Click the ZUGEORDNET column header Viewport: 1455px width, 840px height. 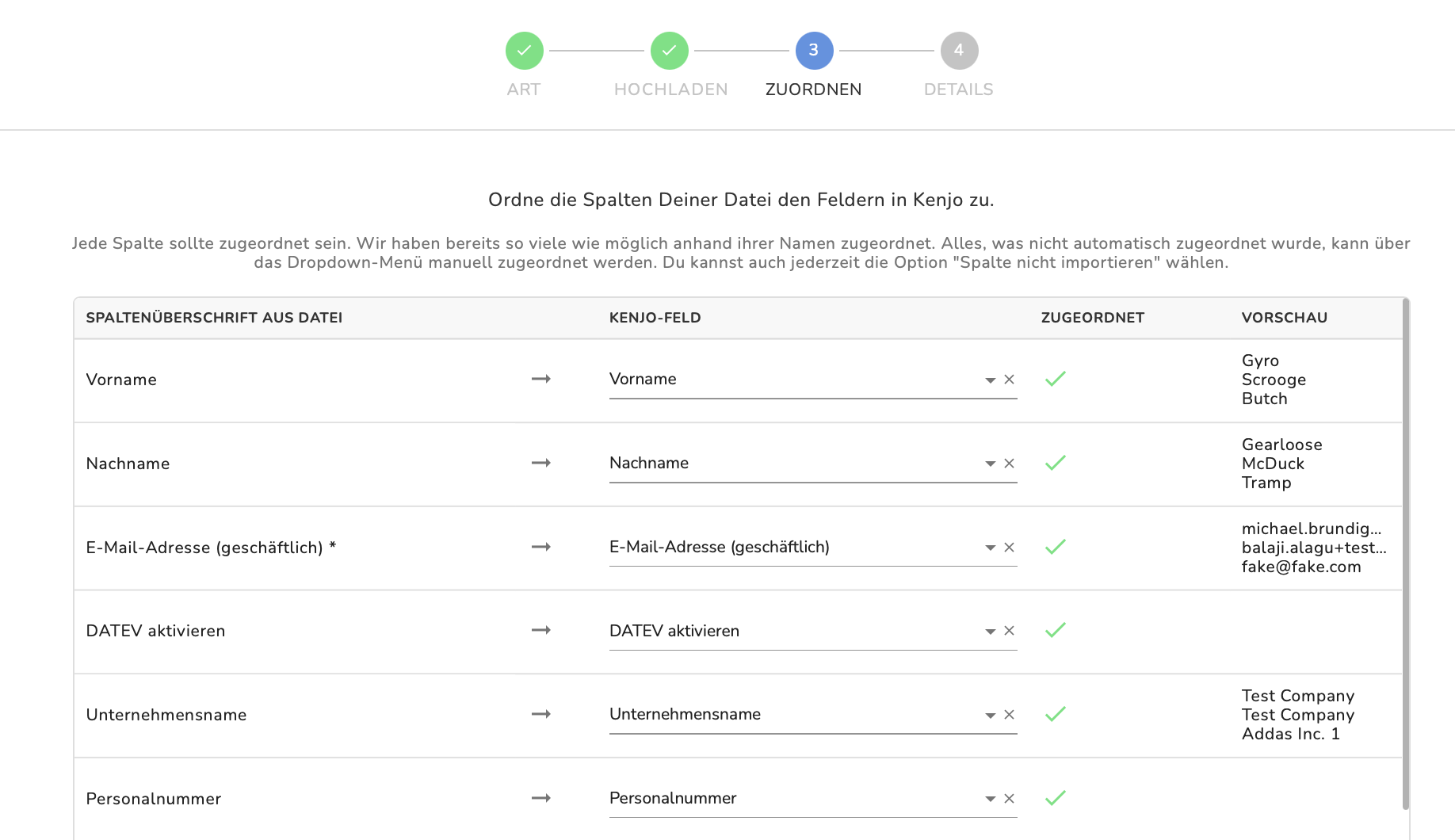point(1093,318)
